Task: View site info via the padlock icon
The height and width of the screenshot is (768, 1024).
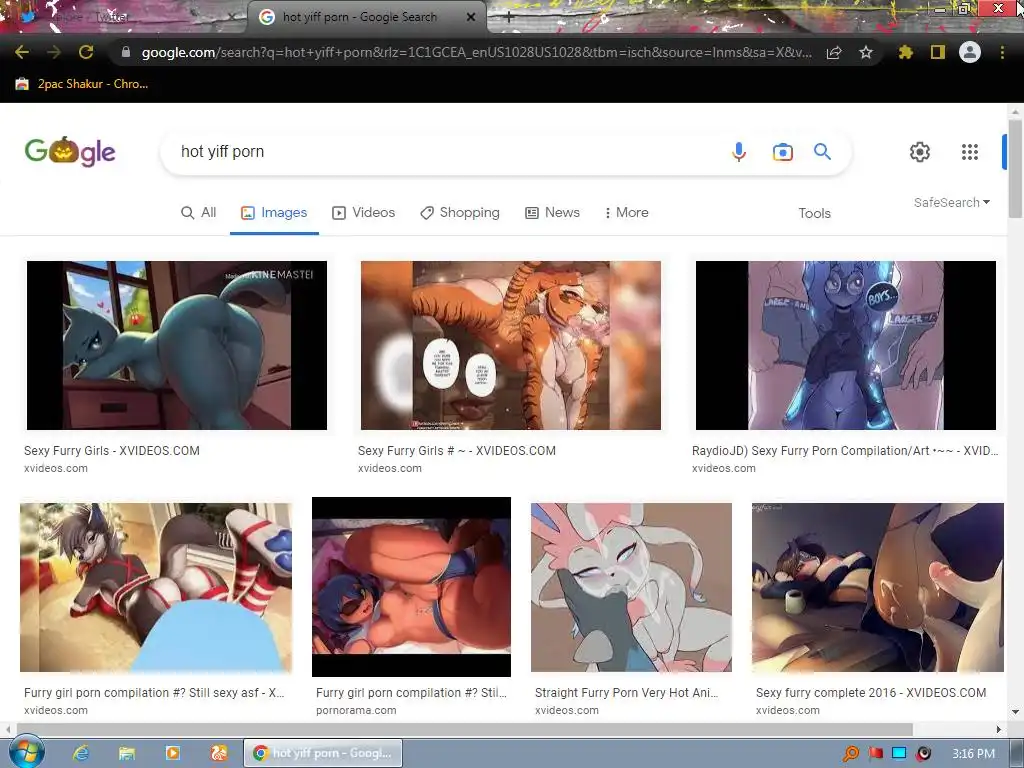Action: point(126,52)
